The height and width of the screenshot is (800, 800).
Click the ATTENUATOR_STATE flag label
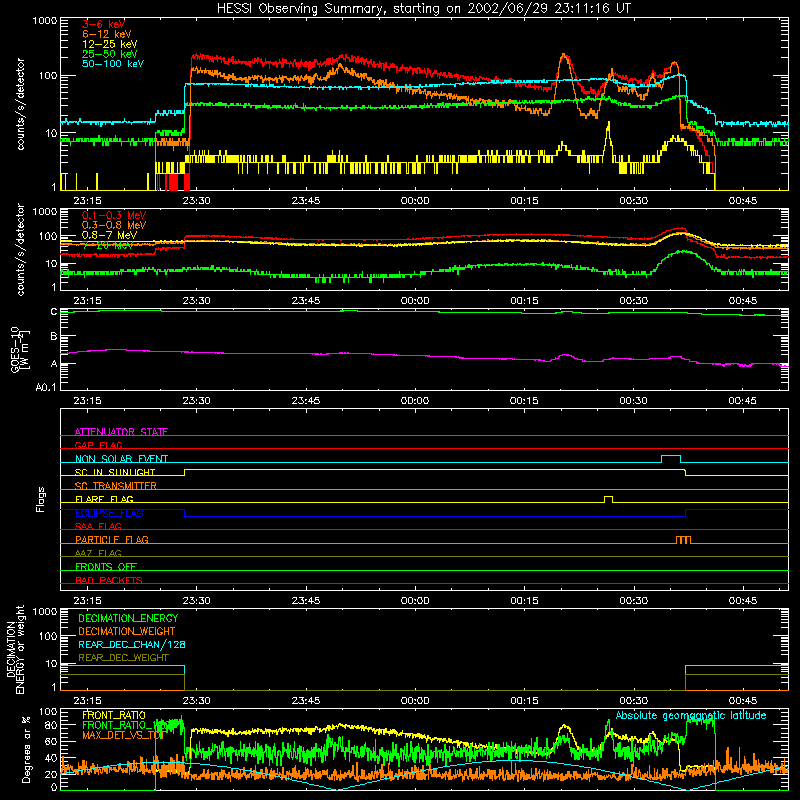point(121,432)
